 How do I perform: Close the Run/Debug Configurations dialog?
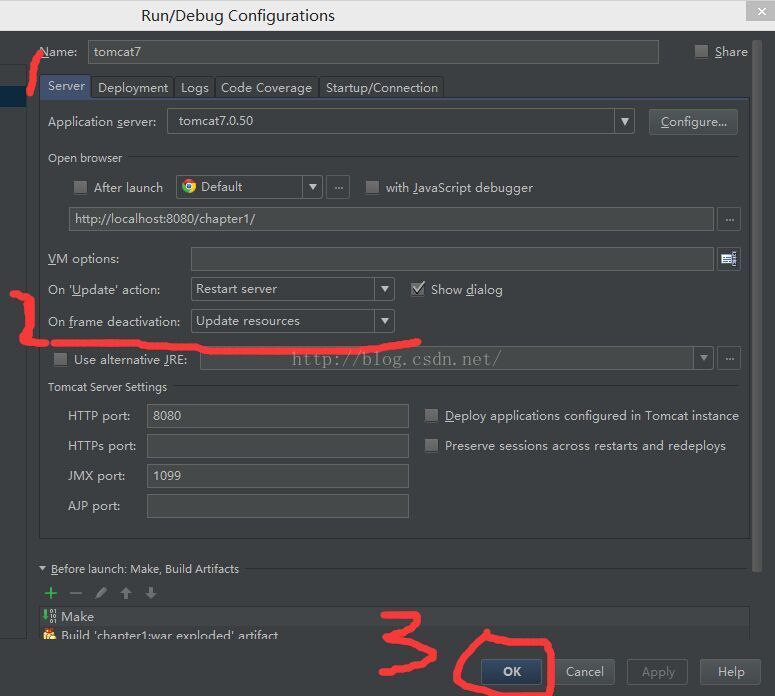coord(761,11)
